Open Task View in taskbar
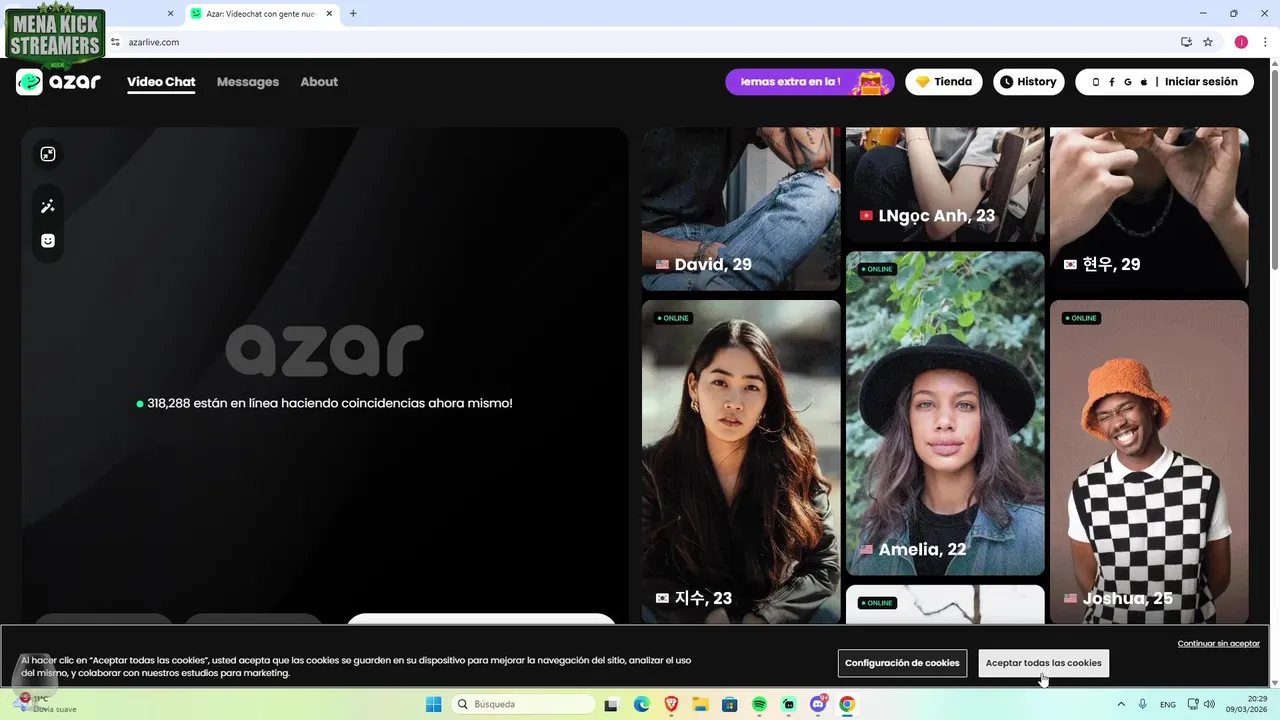This screenshot has height=720, width=1280. pyautogui.click(x=611, y=704)
